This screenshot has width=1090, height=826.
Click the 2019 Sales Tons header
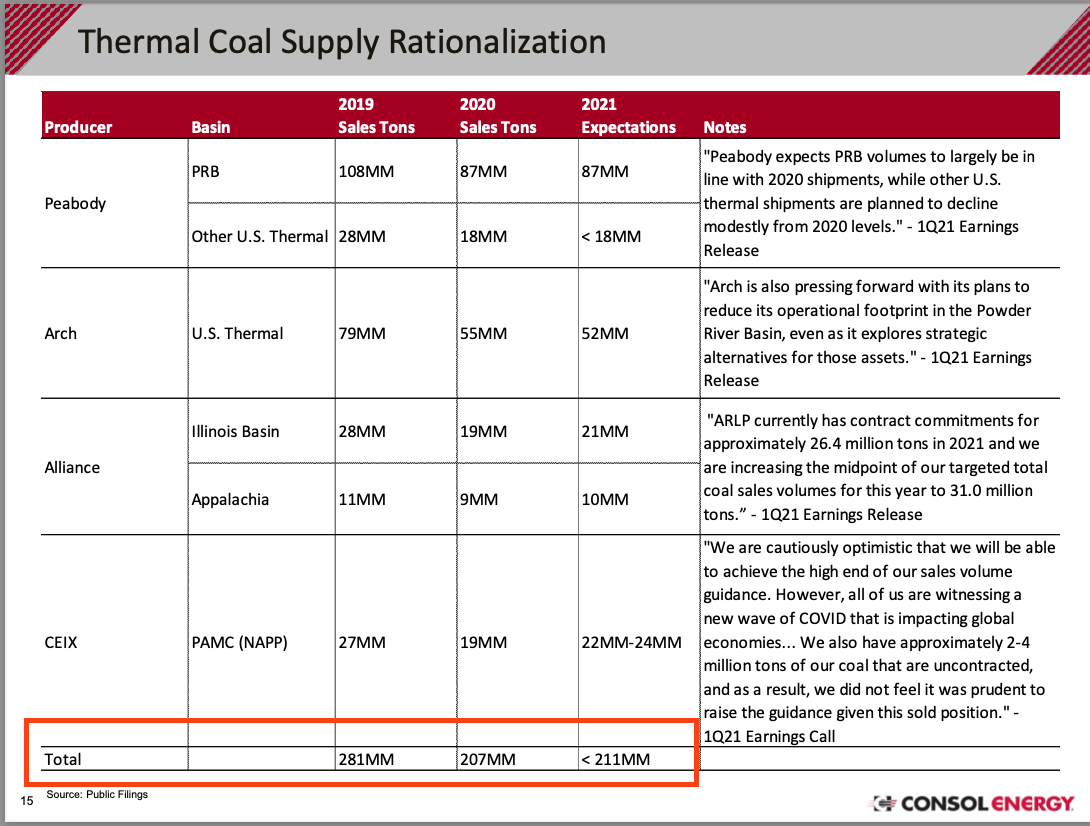tap(376, 116)
